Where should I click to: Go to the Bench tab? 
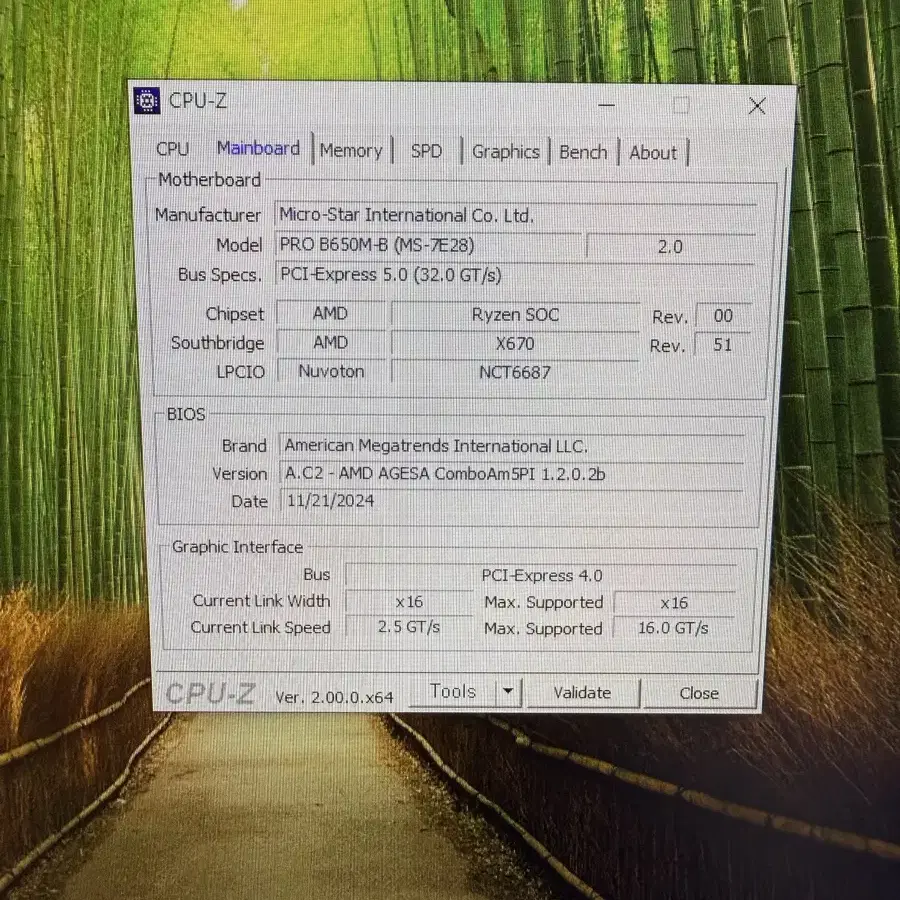[583, 153]
